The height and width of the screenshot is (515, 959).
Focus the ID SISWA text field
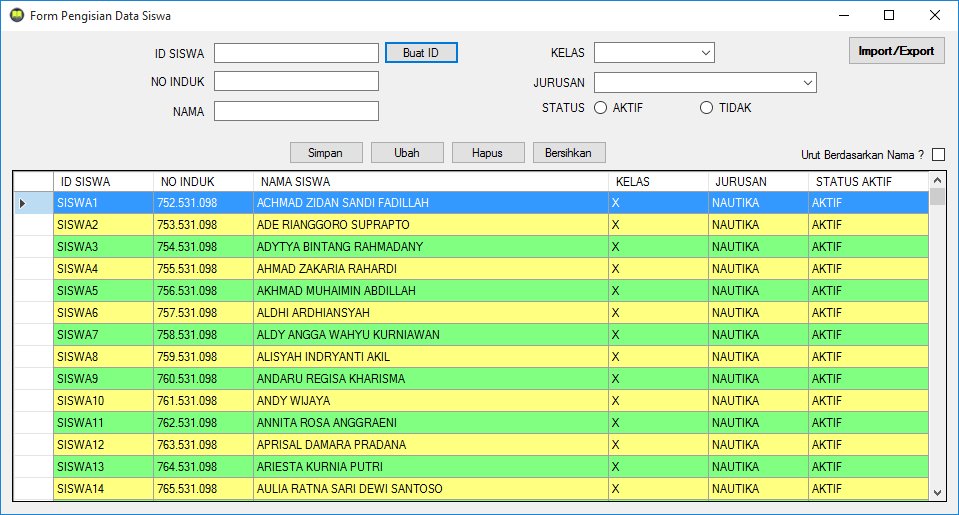(x=296, y=53)
